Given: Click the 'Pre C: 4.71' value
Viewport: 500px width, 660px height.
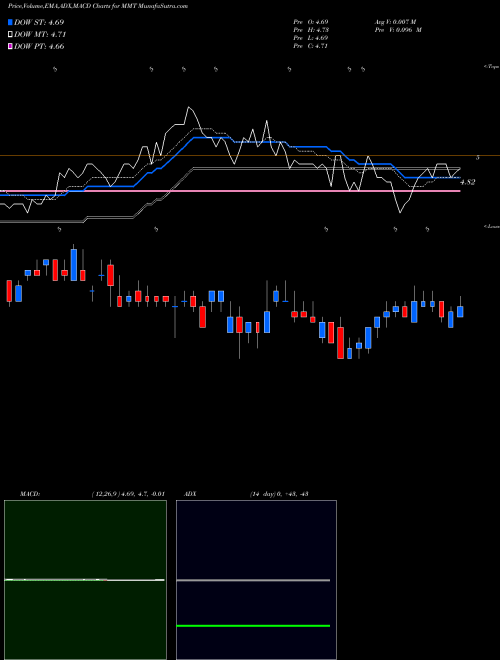Looking at the screenshot, I should coord(311,46).
